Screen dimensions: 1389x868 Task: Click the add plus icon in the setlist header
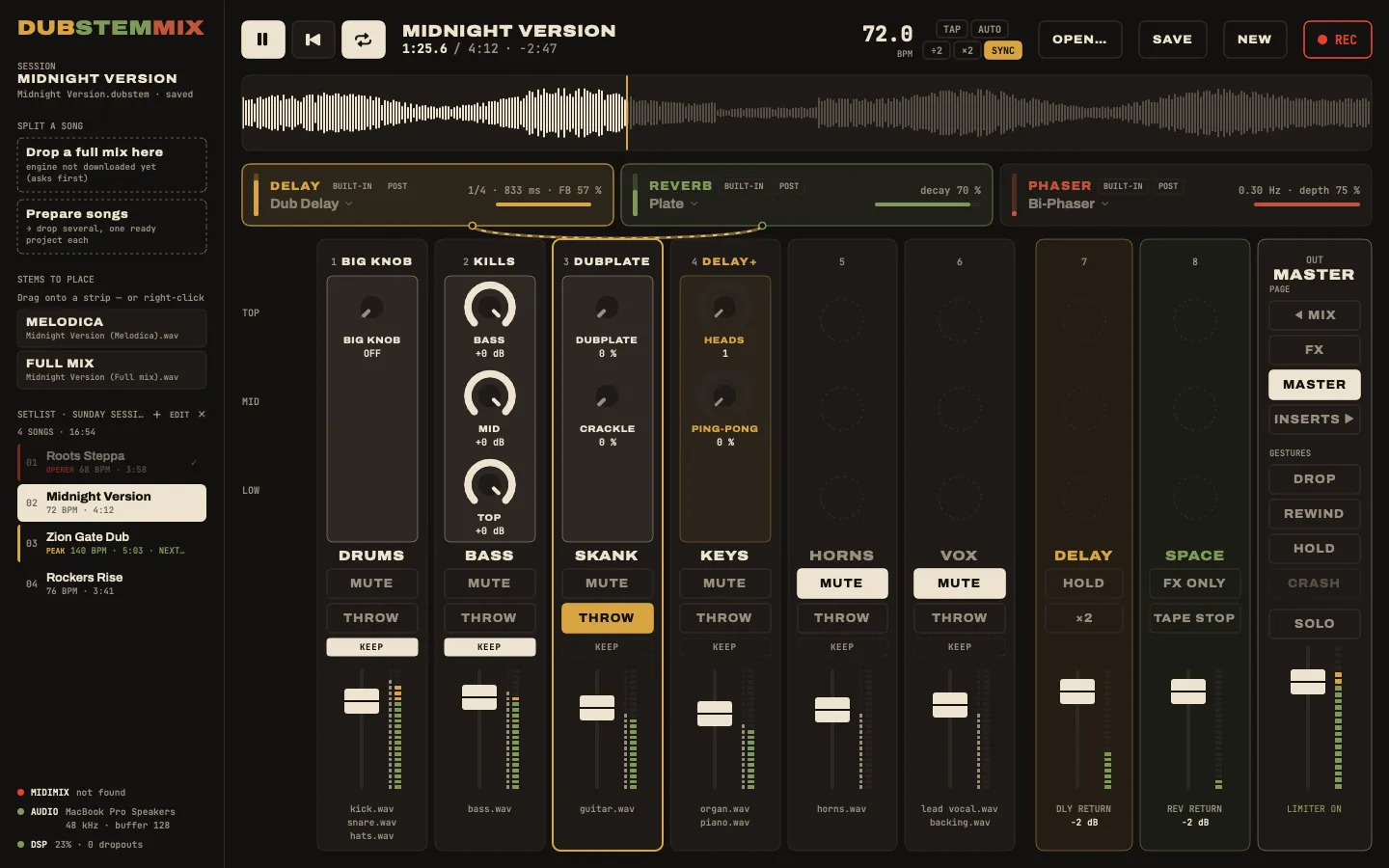click(157, 415)
